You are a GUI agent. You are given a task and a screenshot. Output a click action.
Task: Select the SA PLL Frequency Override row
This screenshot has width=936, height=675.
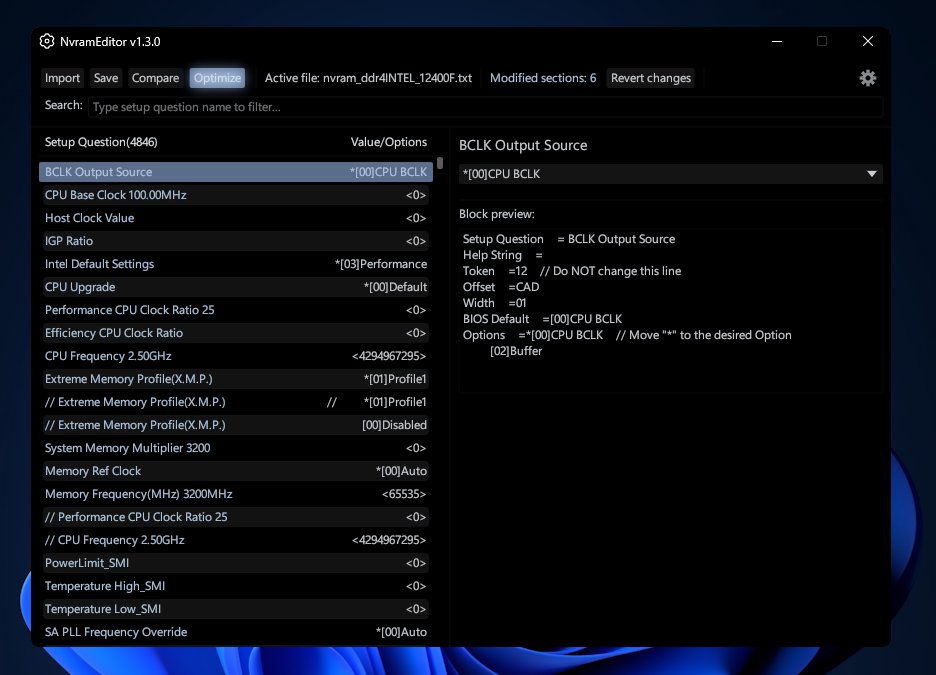coord(236,632)
